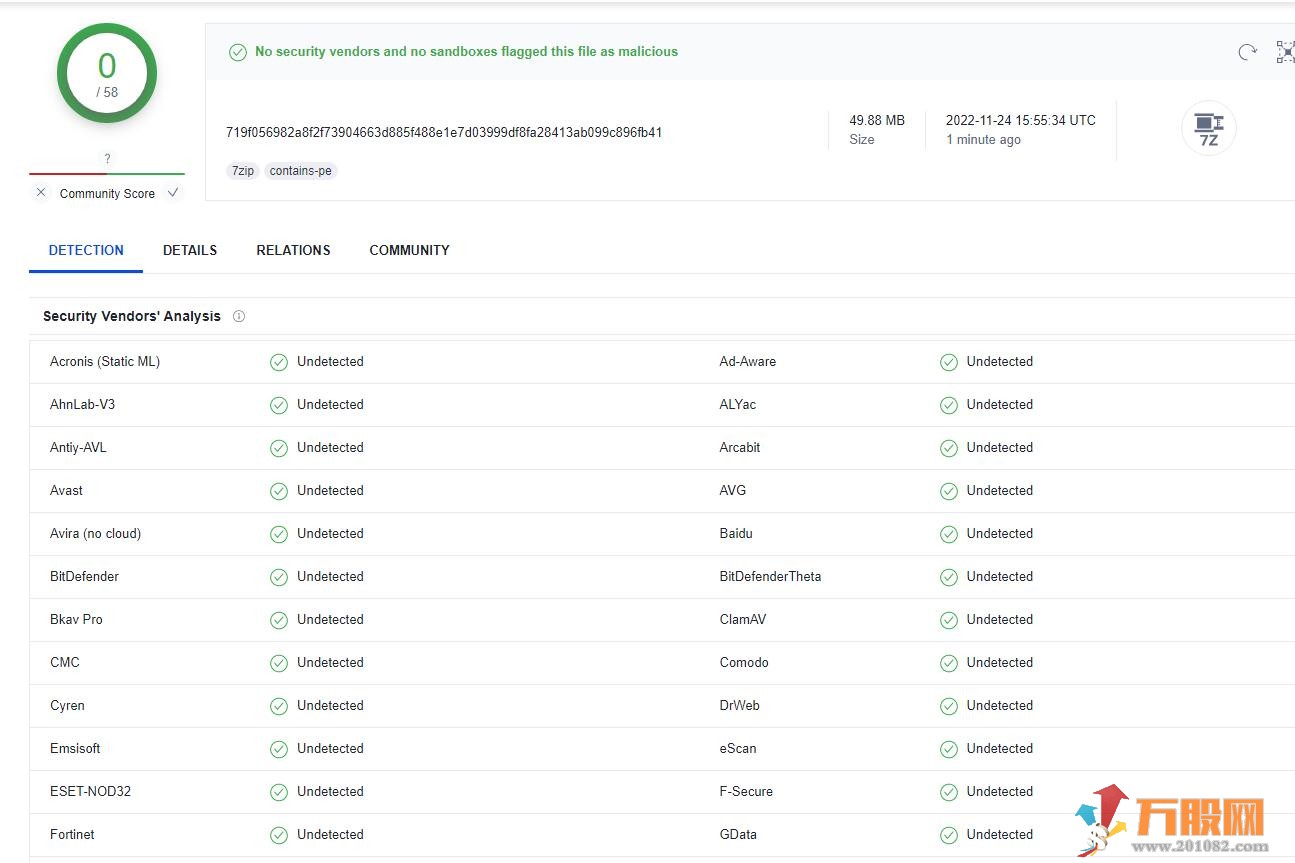Click the F-Secure vendor name
The height and width of the screenshot is (863, 1295).
746,791
